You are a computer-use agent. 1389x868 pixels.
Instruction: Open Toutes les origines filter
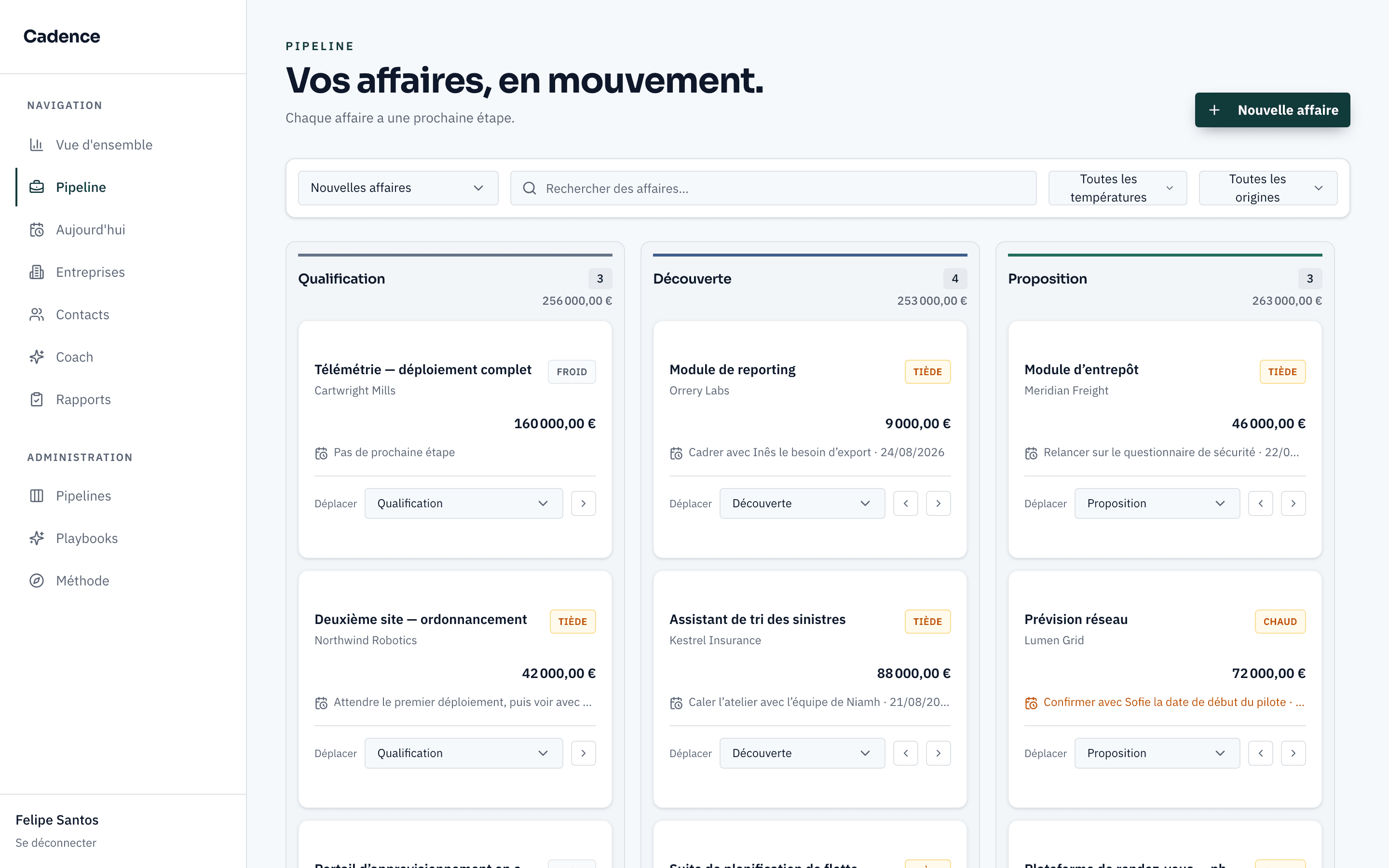click(x=1268, y=188)
